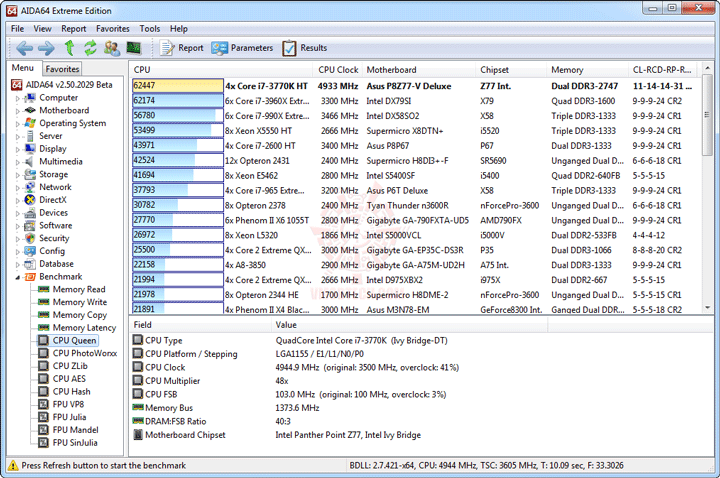The width and height of the screenshot is (720, 478).
Task: Select the Software node icon
Action: (x=30, y=225)
